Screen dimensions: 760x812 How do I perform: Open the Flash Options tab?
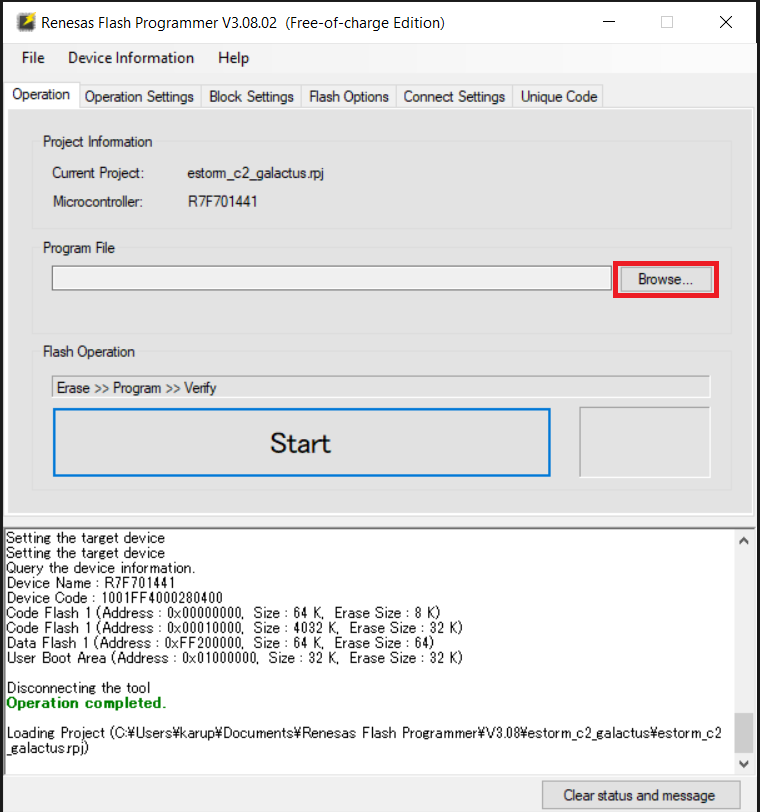click(348, 97)
